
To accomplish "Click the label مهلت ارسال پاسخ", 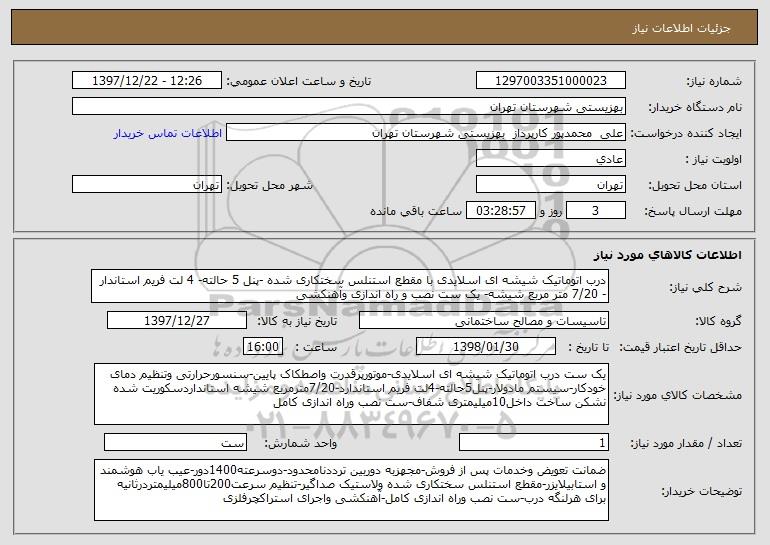I will point(693,211).
